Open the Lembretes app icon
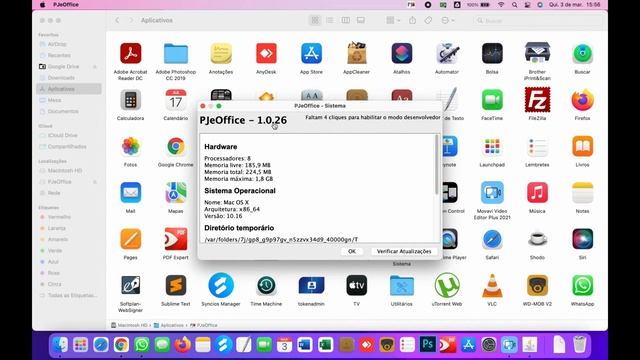Image resolution: width=640 pixels, height=360 pixels. click(537, 147)
